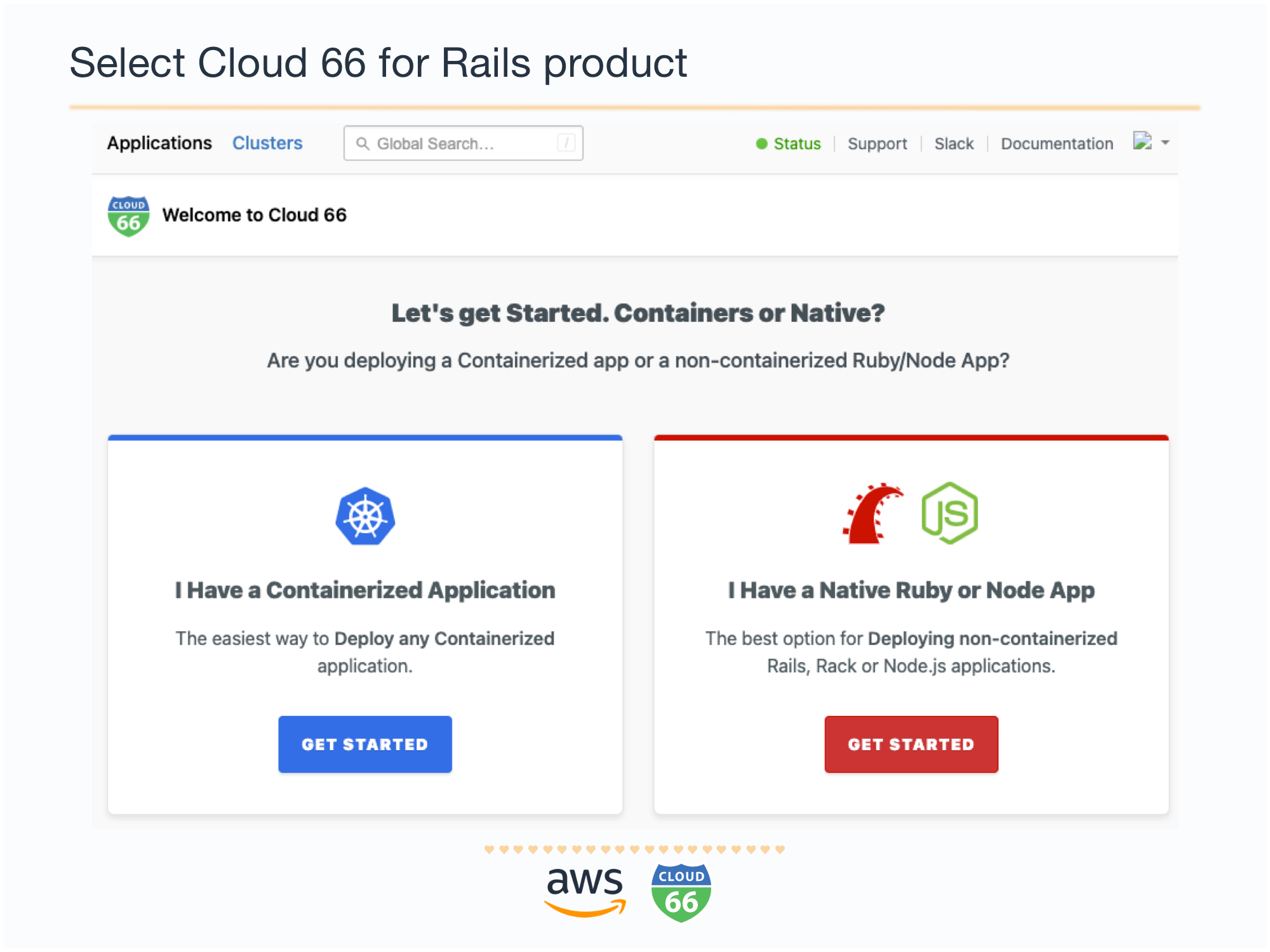Click Get Started for Native Ruby or Node App
1270x952 pixels.
coord(910,743)
